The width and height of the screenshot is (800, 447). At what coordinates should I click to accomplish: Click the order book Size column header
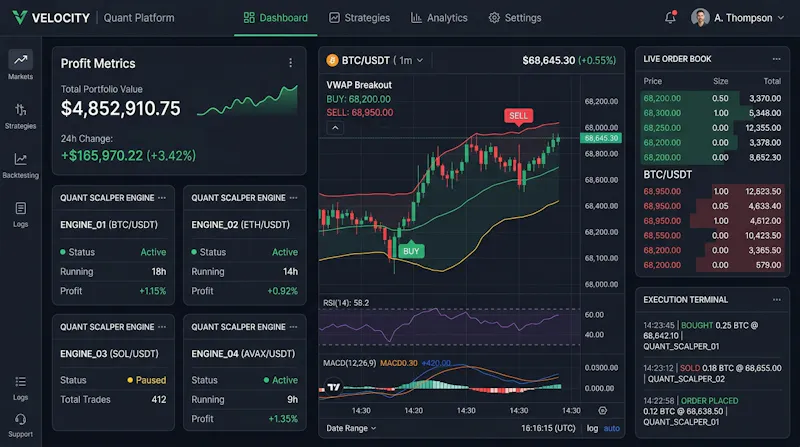pos(720,81)
